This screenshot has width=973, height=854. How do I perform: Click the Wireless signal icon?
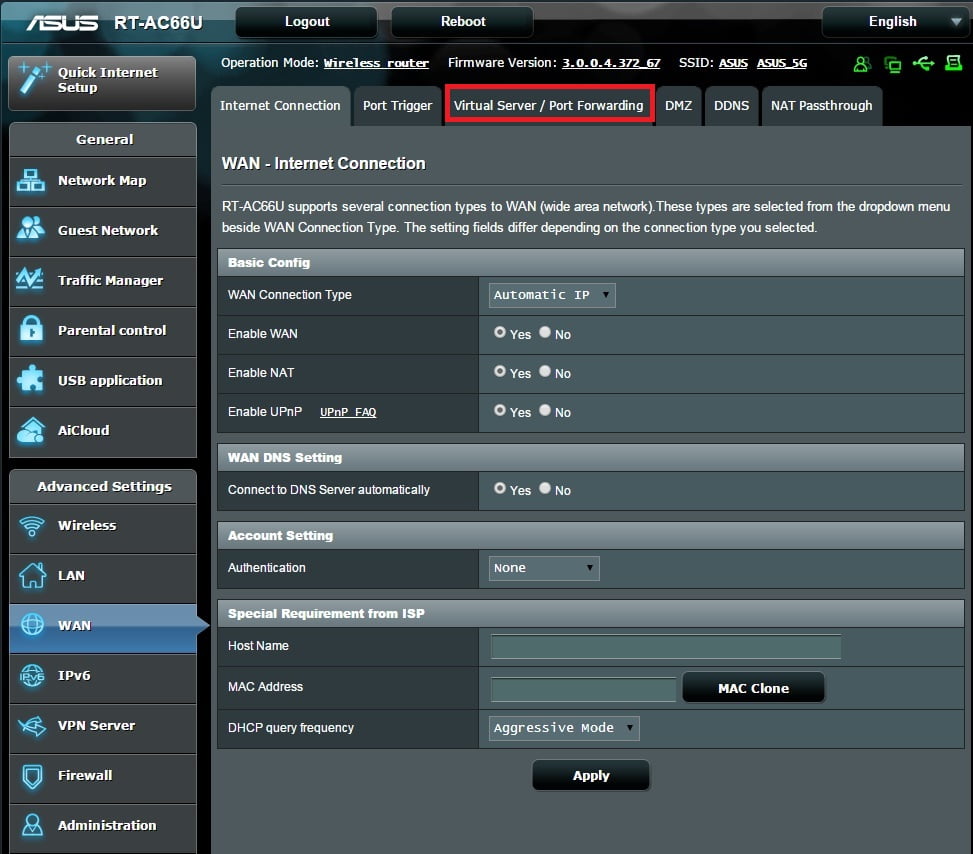[32, 526]
